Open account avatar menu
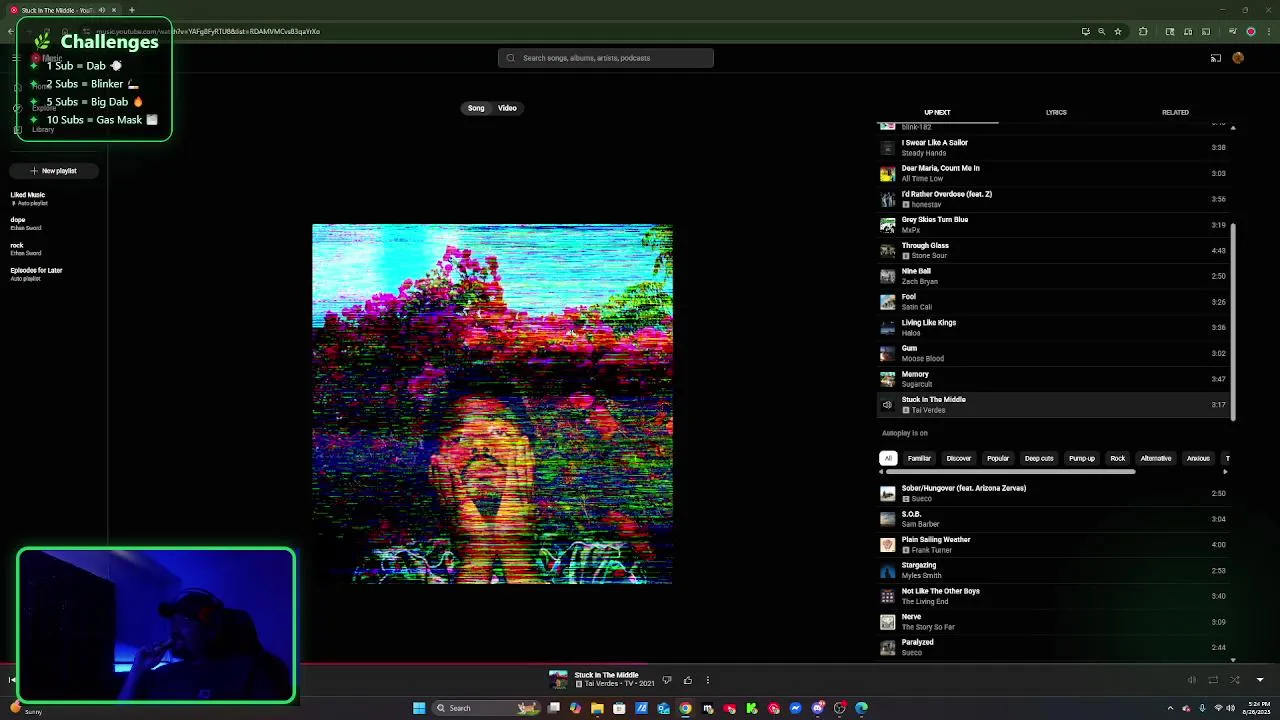1280x720 pixels. pyautogui.click(x=1238, y=58)
